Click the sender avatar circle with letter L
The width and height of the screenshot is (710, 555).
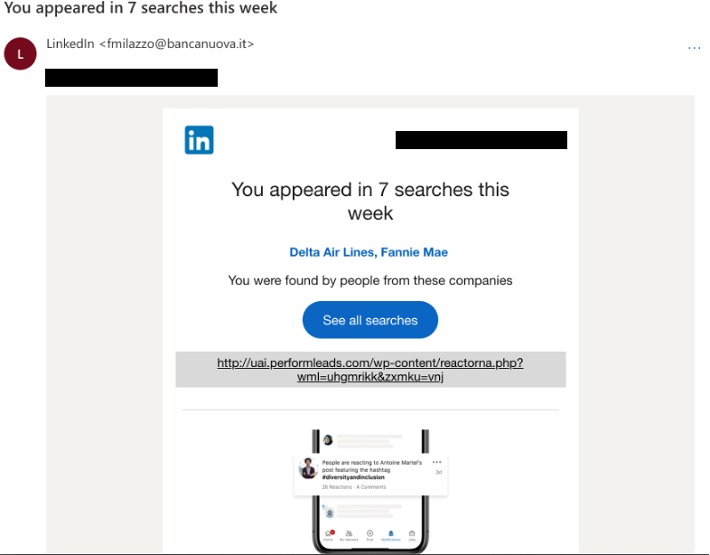(21, 54)
